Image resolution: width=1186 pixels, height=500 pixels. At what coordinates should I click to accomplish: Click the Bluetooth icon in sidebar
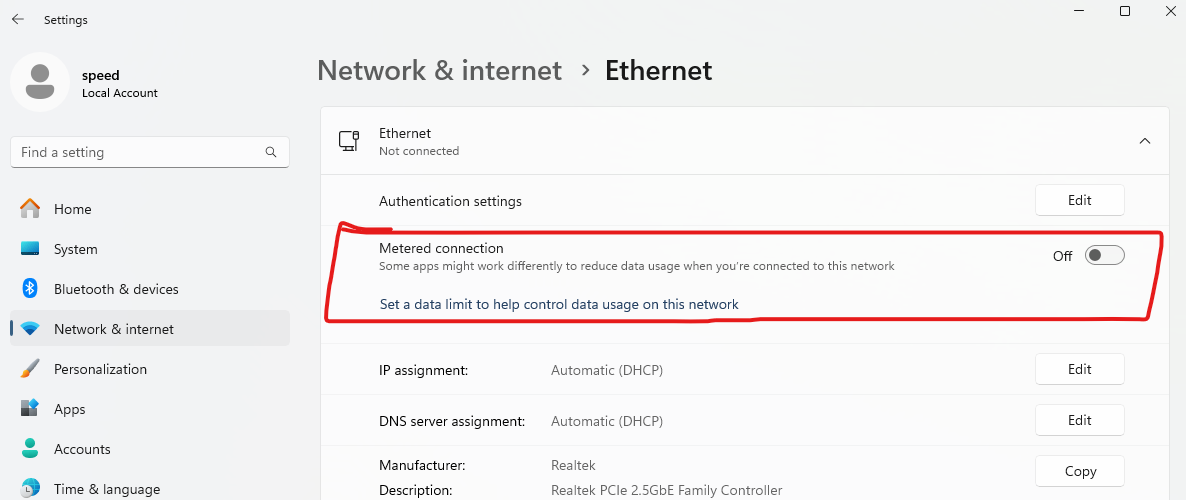click(30, 289)
